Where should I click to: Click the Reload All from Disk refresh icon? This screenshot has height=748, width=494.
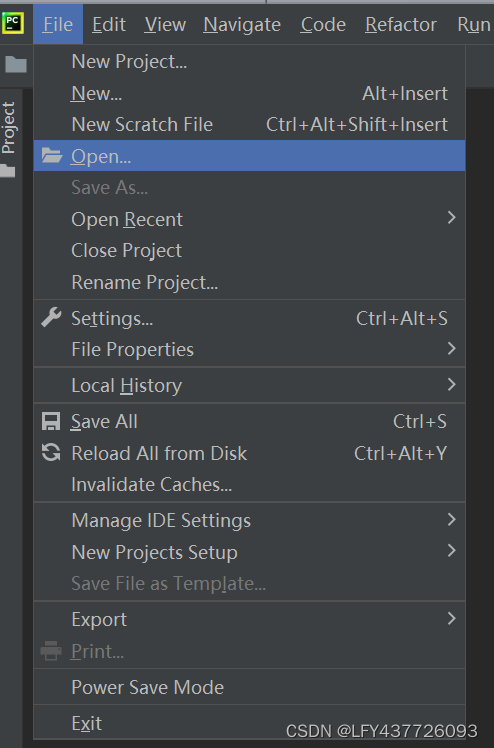click(51, 453)
